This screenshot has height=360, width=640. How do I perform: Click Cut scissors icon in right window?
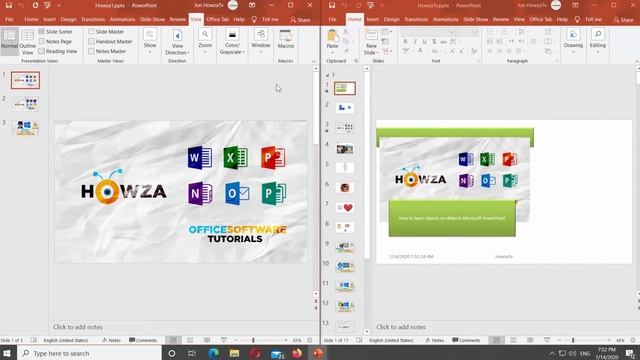coord(345,31)
